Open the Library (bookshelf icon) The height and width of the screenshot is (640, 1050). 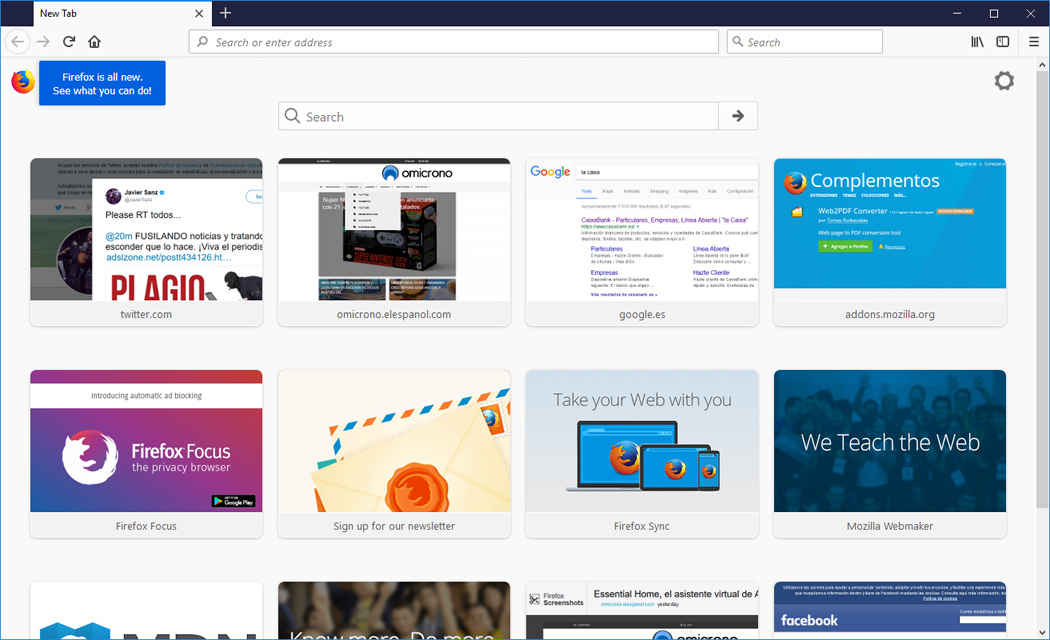(977, 41)
